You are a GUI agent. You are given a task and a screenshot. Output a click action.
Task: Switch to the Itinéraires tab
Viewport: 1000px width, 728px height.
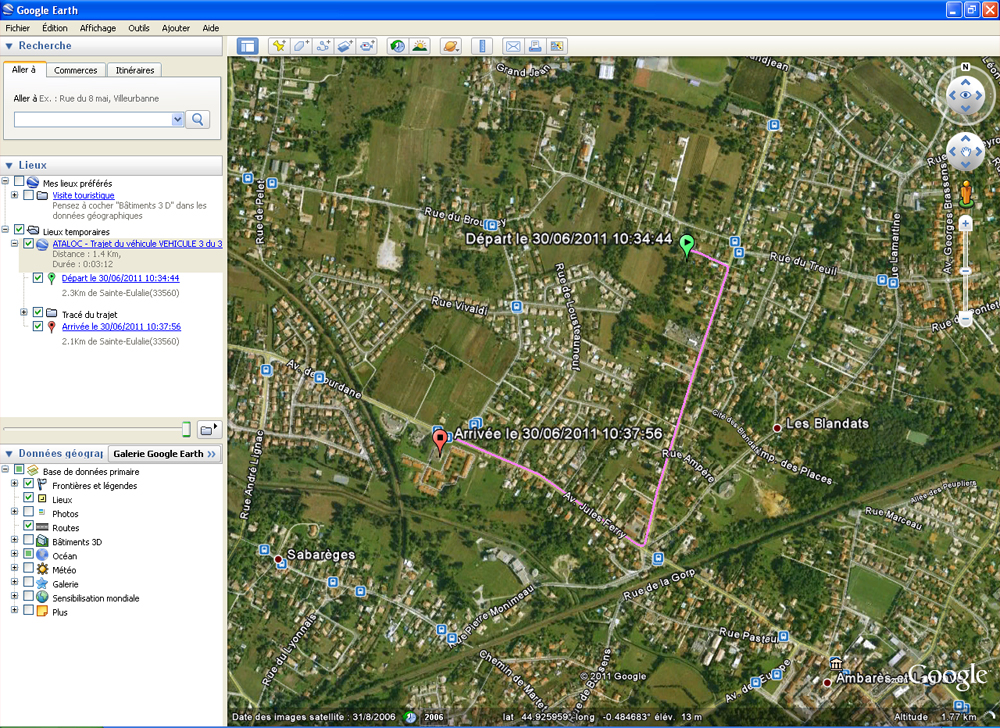click(135, 70)
